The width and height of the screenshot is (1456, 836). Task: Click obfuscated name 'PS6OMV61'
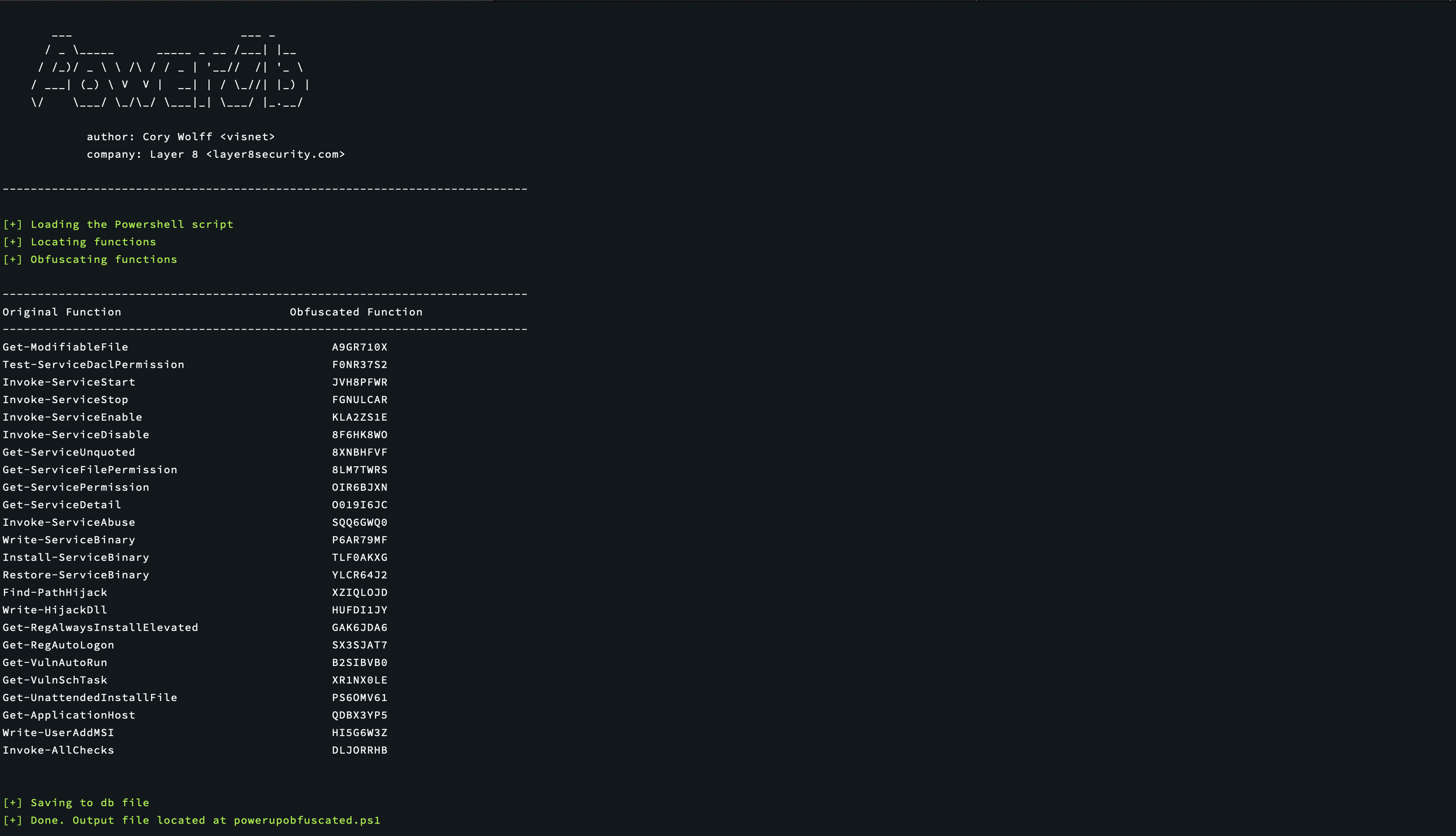360,698
